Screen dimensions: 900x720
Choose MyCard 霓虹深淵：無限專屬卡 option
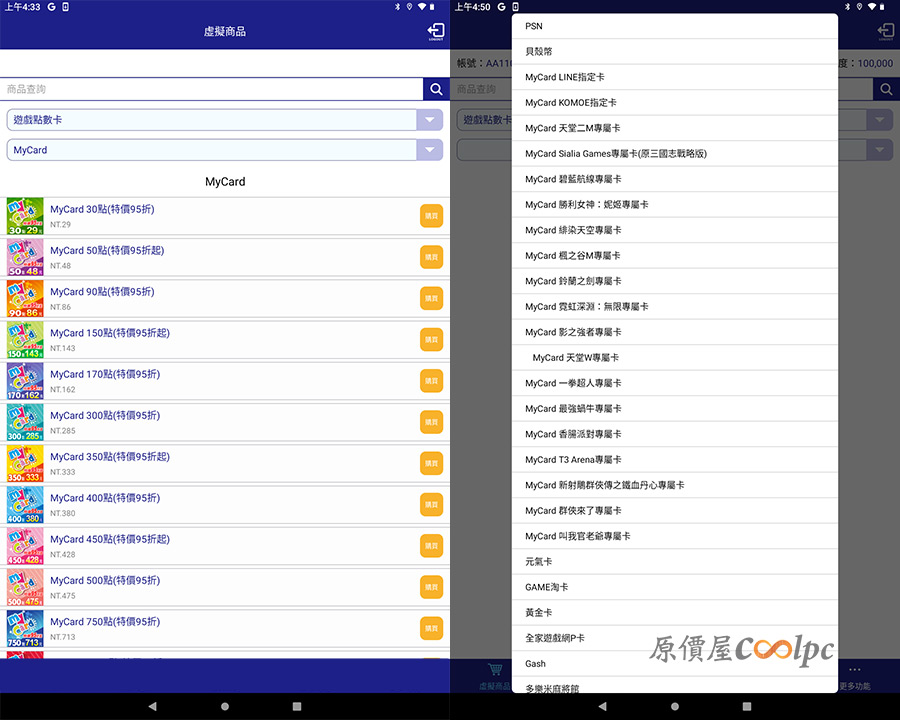tap(674, 307)
